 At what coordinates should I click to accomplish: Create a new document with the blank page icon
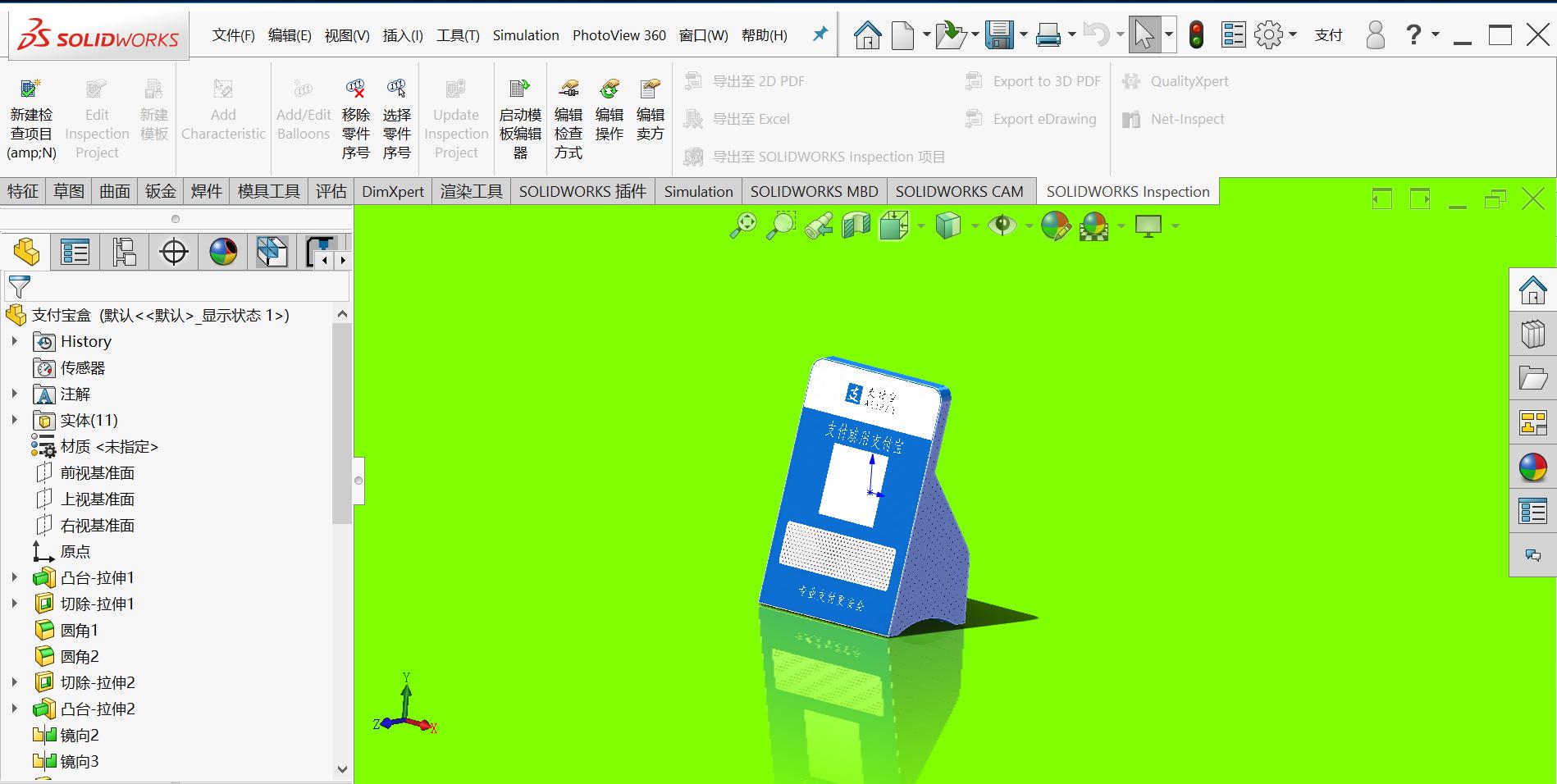click(x=902, y=35)
